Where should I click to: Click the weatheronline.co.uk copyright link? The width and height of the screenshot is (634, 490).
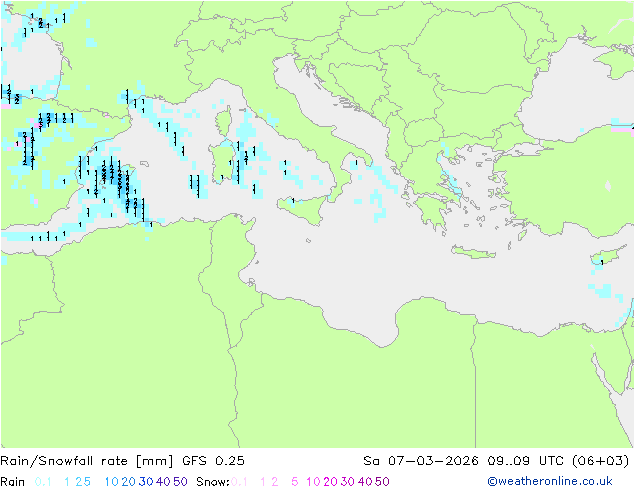pos(550,481)
